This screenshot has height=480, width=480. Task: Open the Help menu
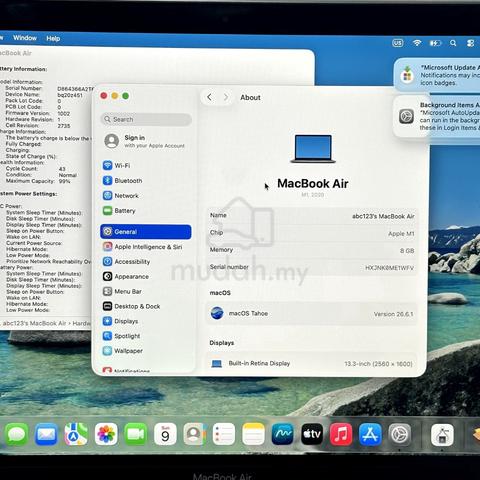[53, 39]
